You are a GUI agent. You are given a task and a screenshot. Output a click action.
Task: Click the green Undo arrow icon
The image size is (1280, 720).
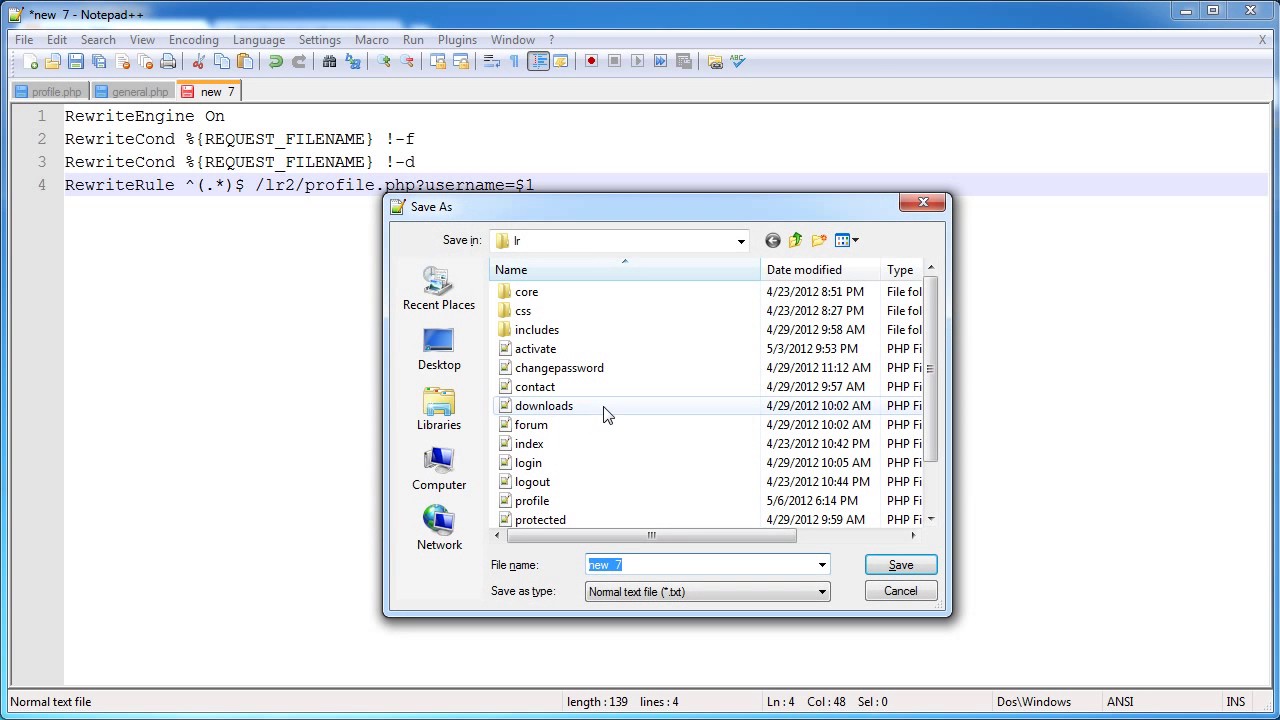[x=276, y=62]
